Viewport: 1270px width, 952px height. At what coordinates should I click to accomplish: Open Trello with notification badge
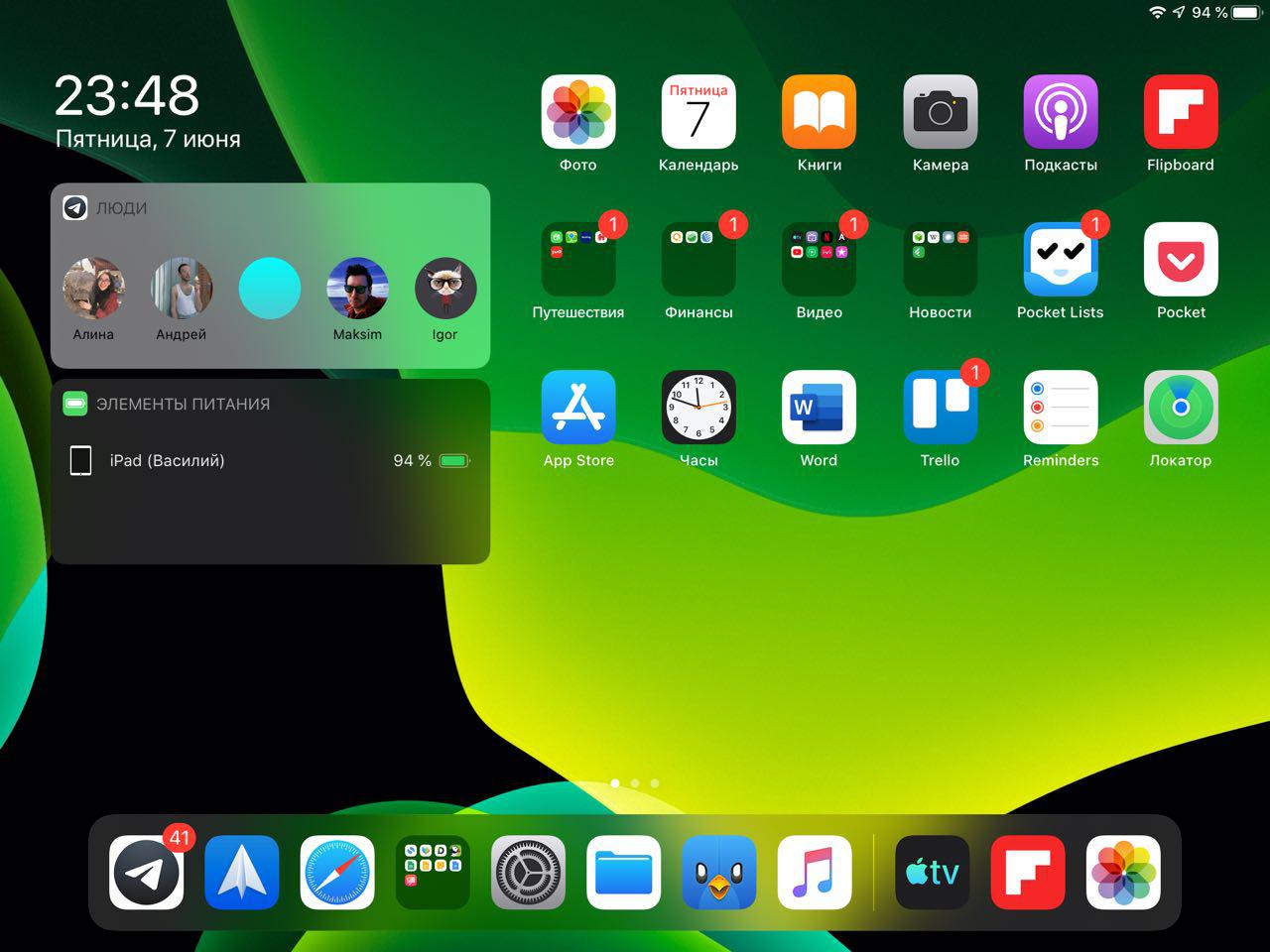click(x=940, y=408)
